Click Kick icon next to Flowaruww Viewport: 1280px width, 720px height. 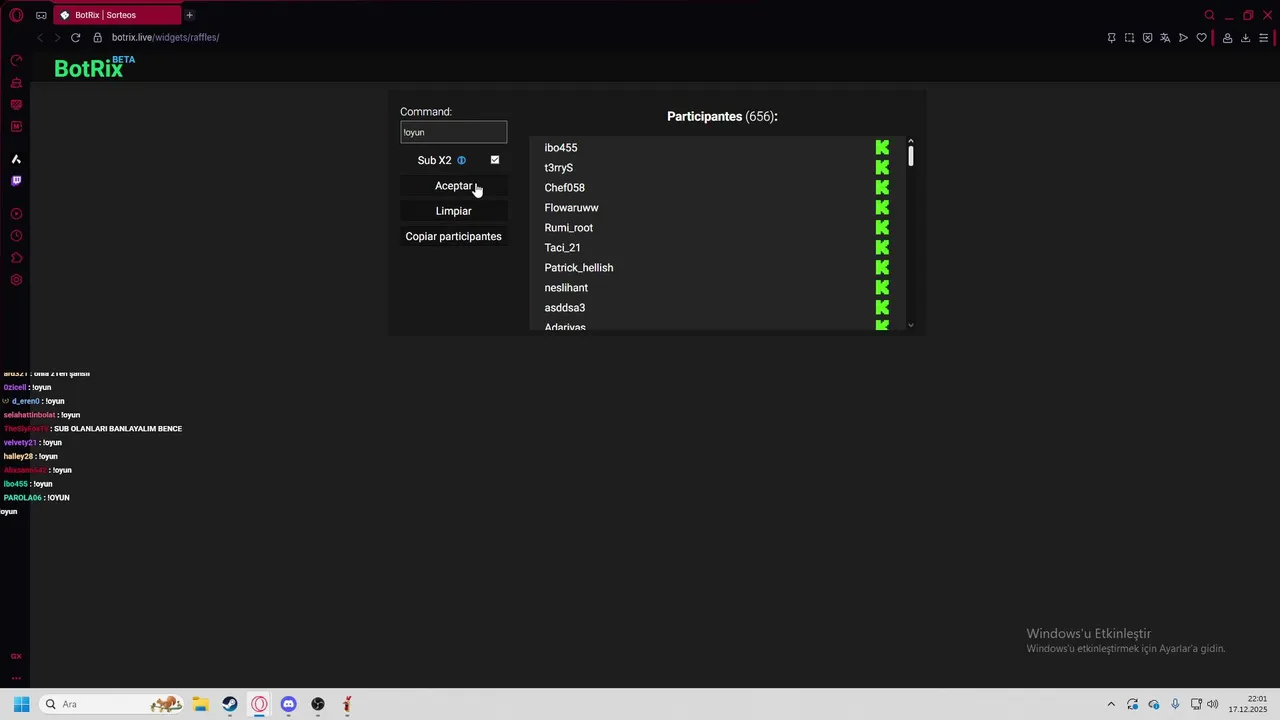coord(882,207)
